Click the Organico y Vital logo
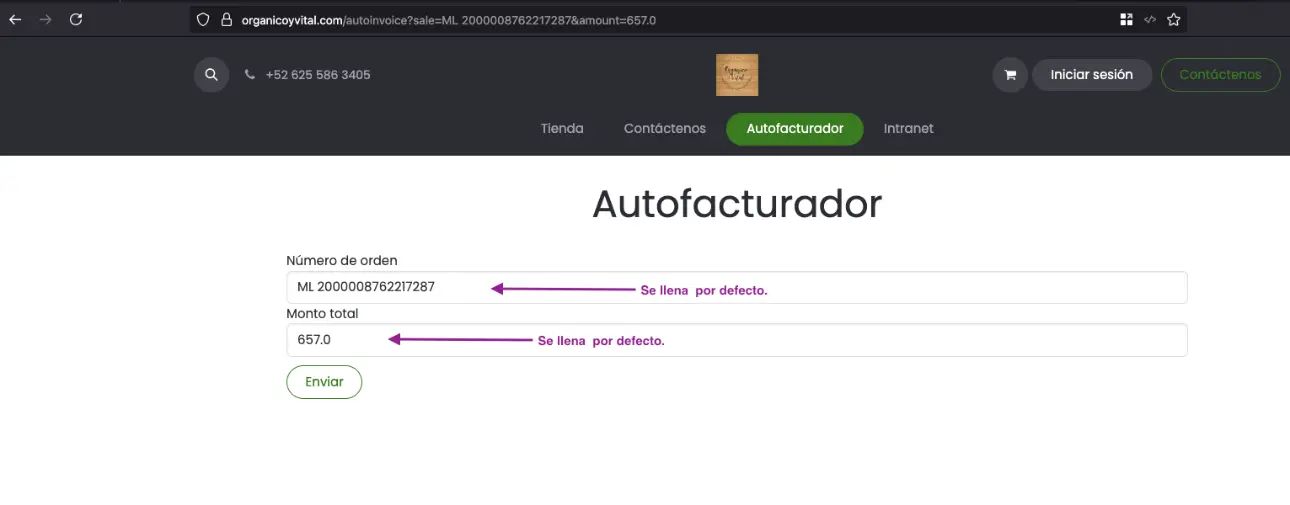1290x505 pixels. [737, 75]
